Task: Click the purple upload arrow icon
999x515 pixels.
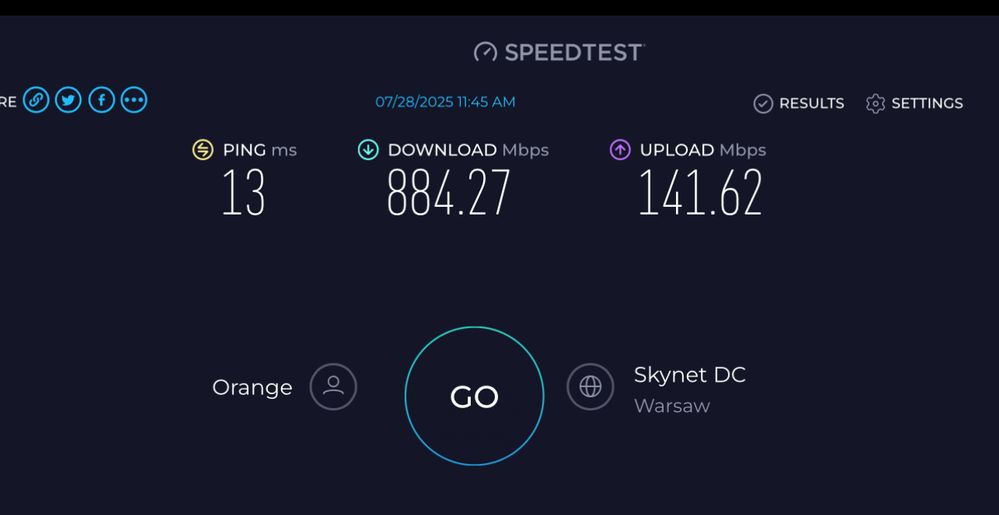Action: 620,150
